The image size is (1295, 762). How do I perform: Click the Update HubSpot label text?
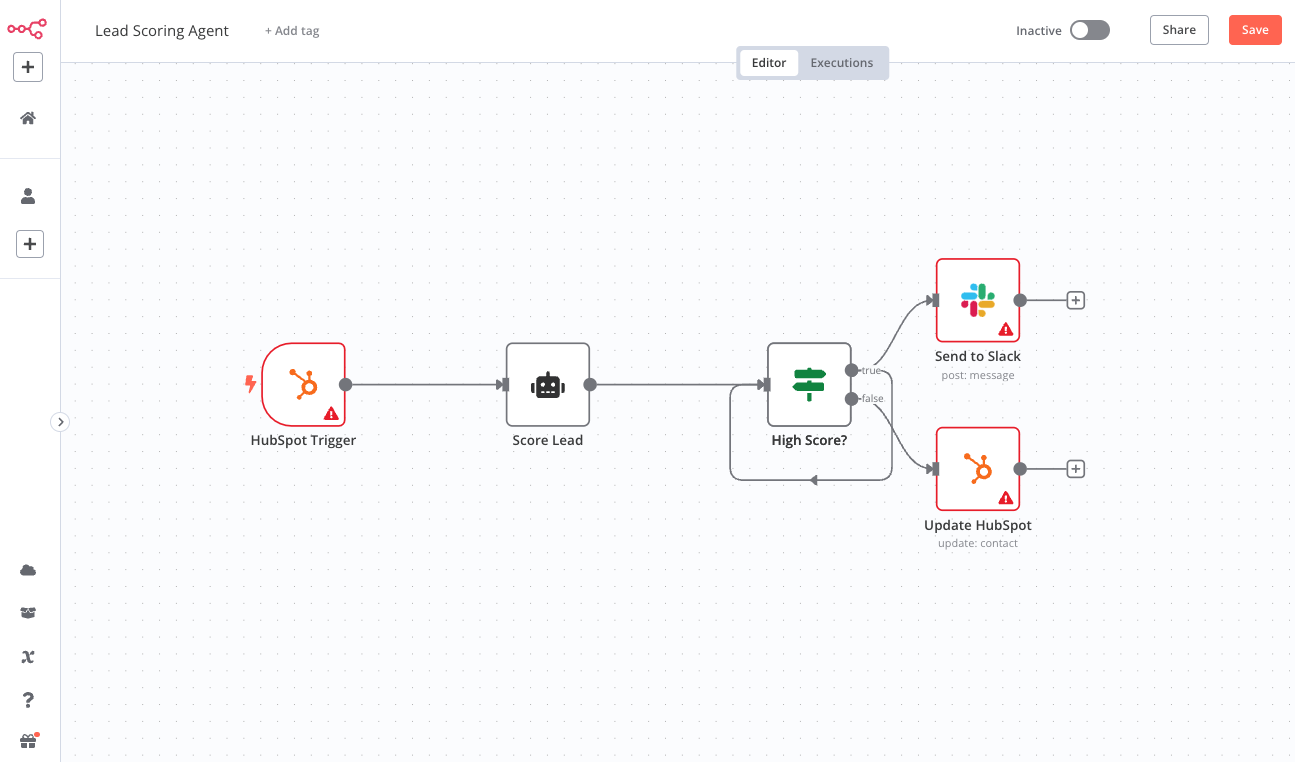(x=978, y=525)
